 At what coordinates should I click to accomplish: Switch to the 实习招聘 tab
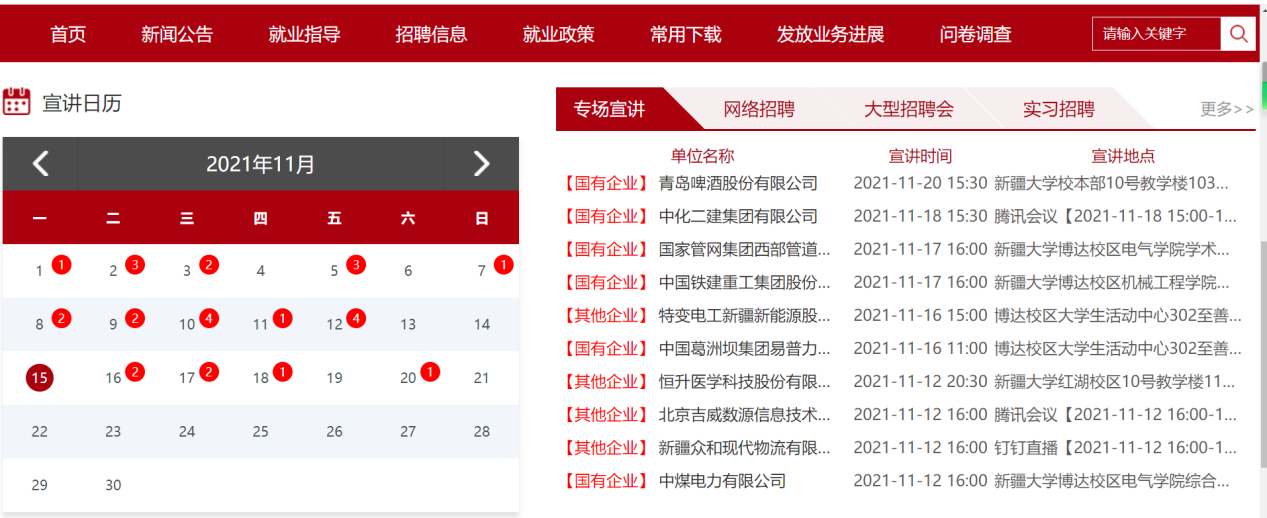coord(1058,109)
